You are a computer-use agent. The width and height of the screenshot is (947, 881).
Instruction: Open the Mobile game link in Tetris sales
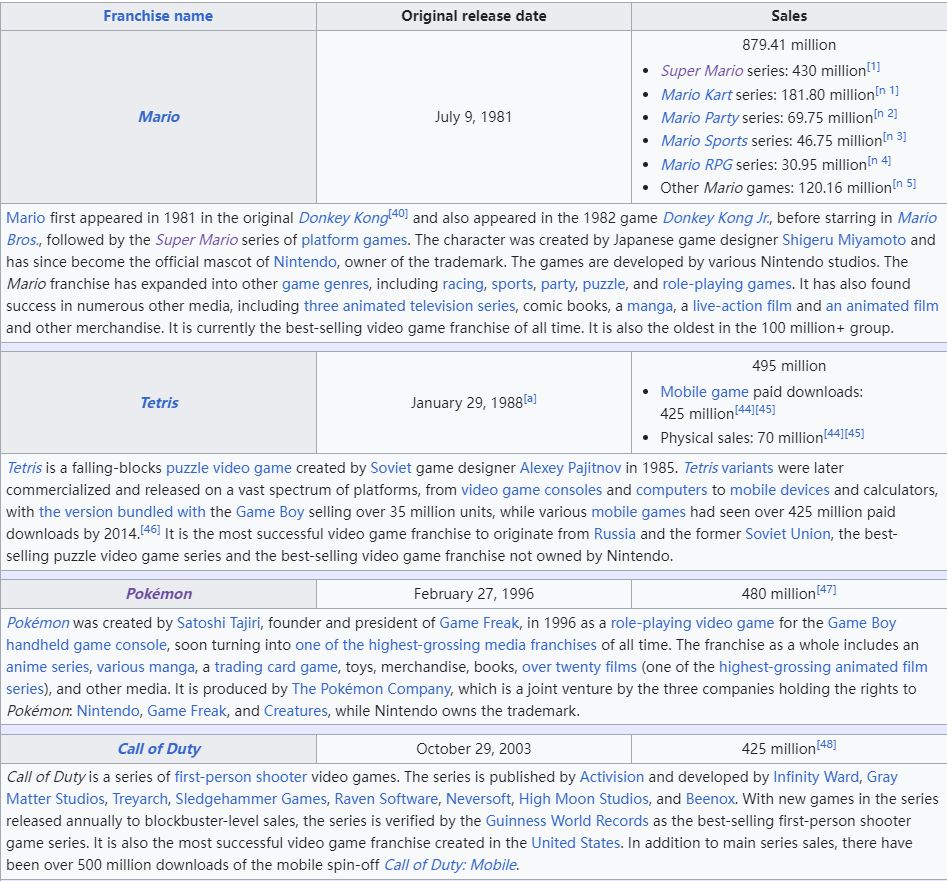(704, 392)
